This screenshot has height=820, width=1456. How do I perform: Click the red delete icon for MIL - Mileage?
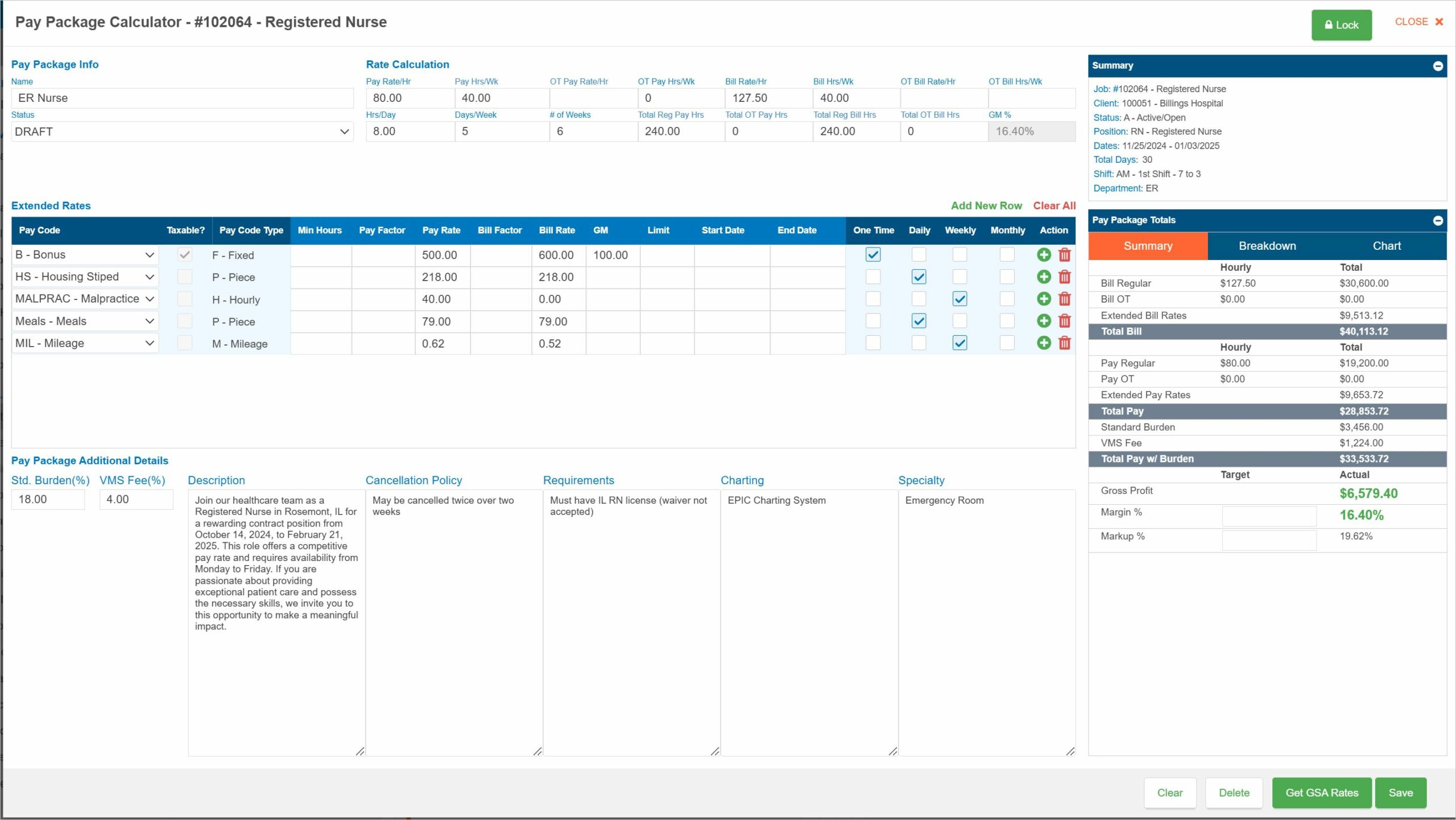pos(1065,343)
